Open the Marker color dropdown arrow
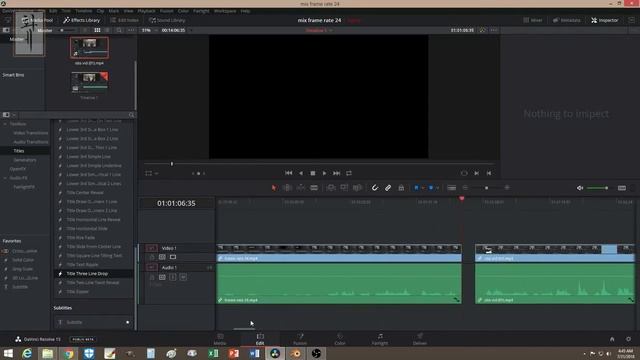Image resolution: width=640 pixels, height=360 pixels. click(438, 188)
